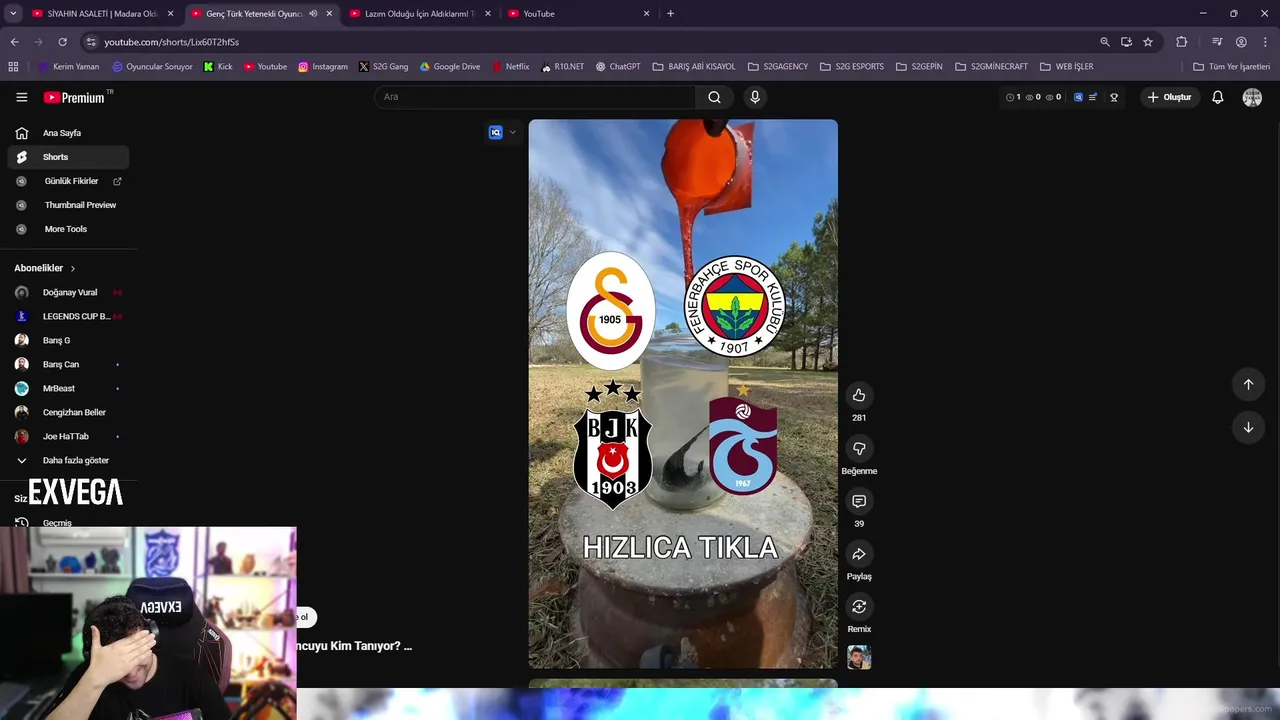Click the search magnifier button
Image resolution: width=1280 pixels, height=720 pixels.
[x=714, y=97]
